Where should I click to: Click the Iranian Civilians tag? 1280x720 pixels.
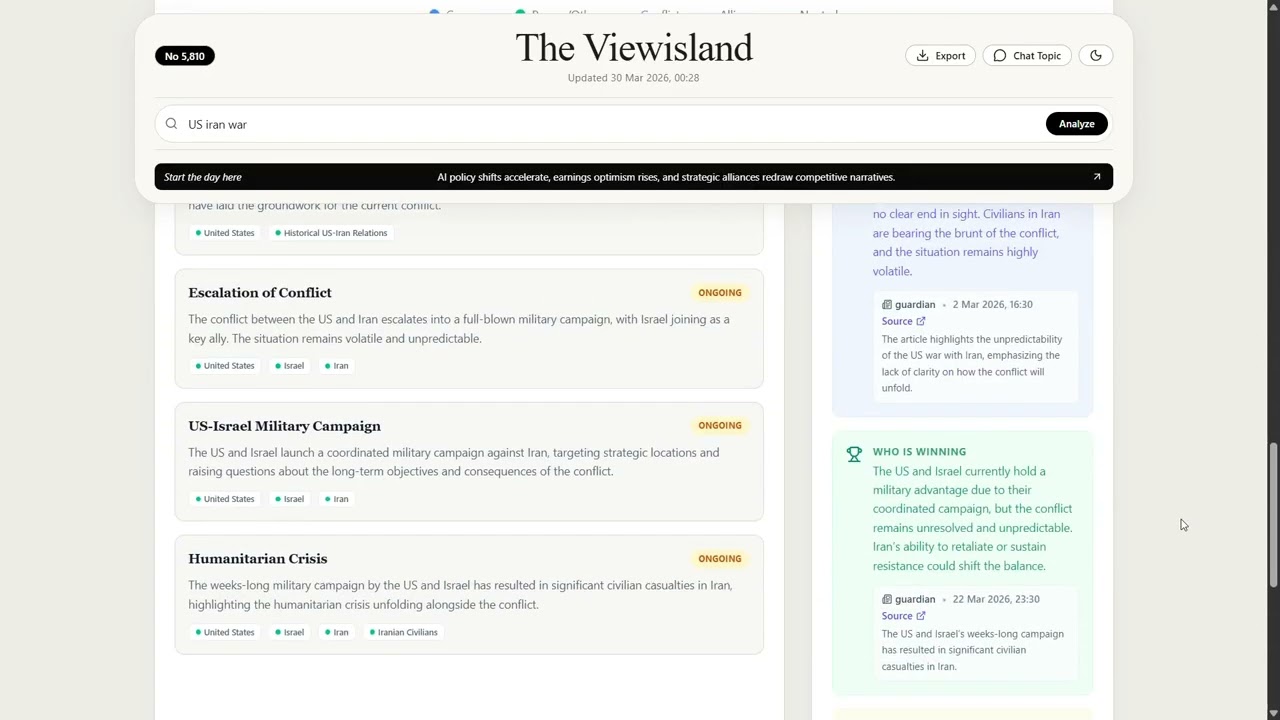coord(404,632)
